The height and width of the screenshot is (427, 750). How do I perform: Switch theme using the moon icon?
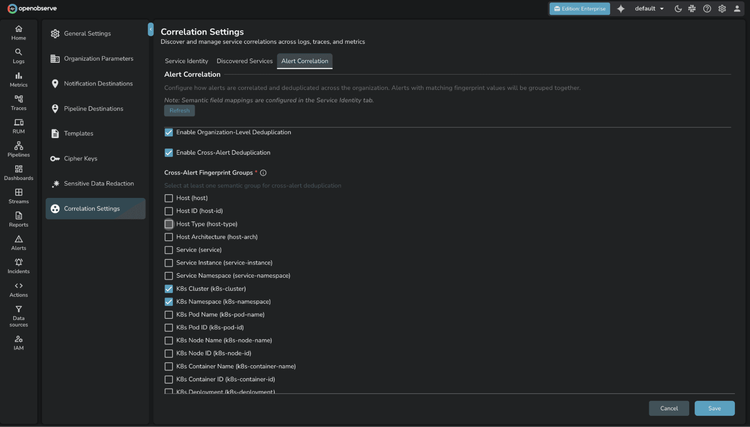[x=678, y=8]
